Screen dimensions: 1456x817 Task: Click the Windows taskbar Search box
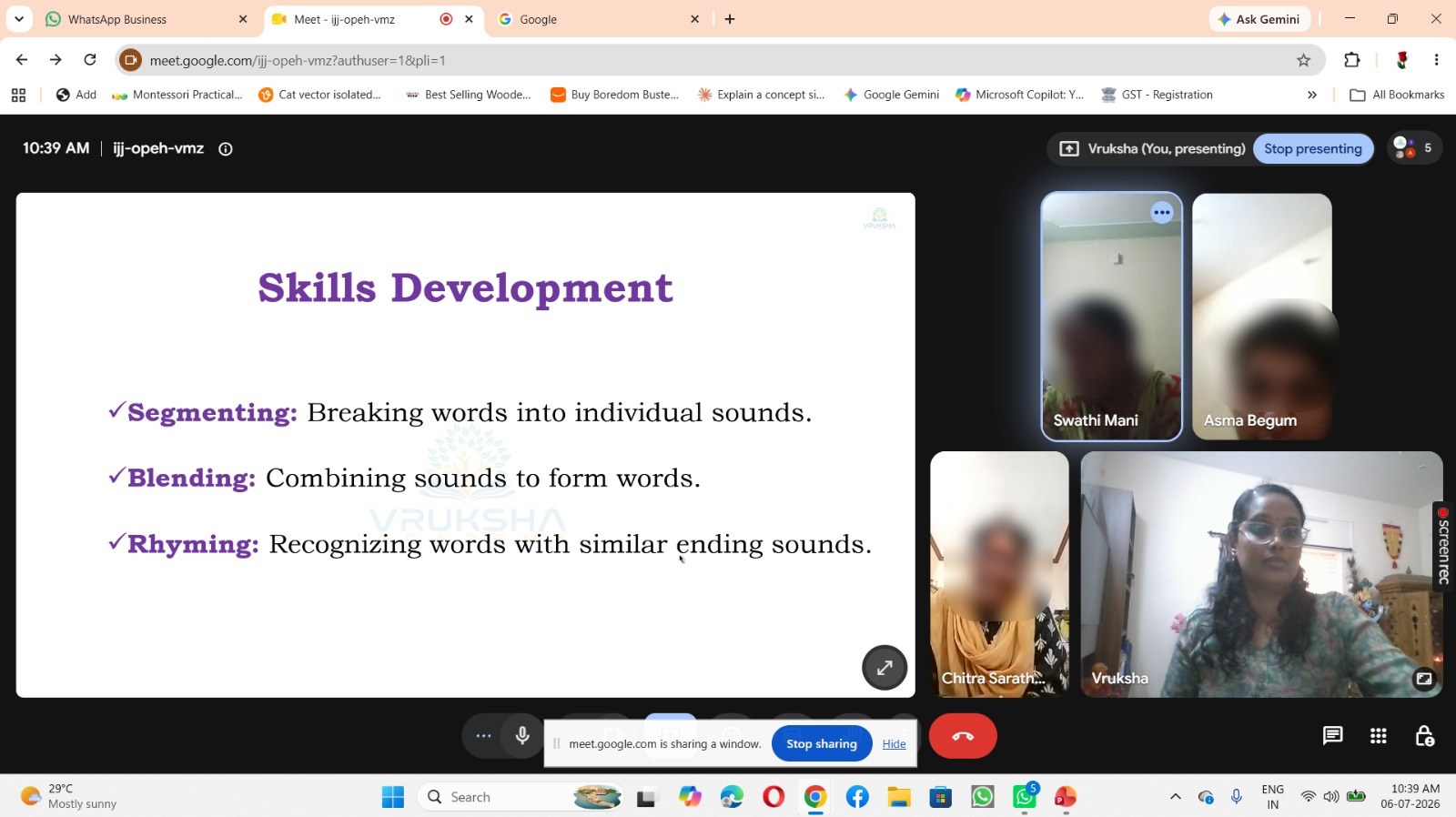pyautogui.click(x=520, y=797)
